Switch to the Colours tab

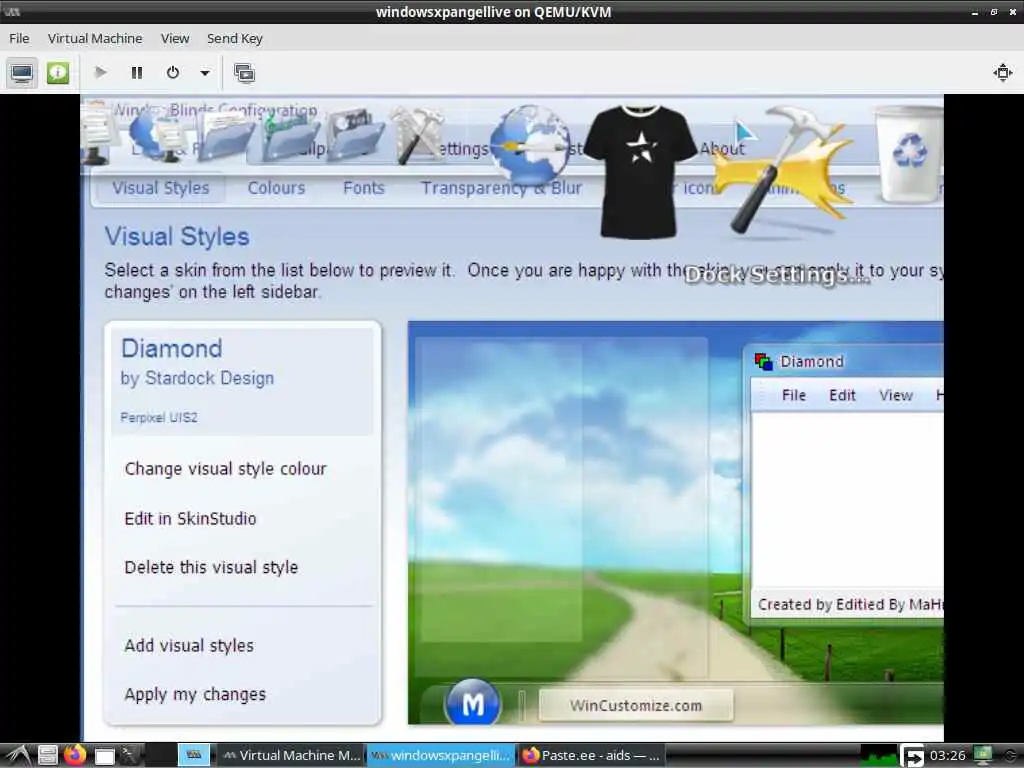pos(276,188)
